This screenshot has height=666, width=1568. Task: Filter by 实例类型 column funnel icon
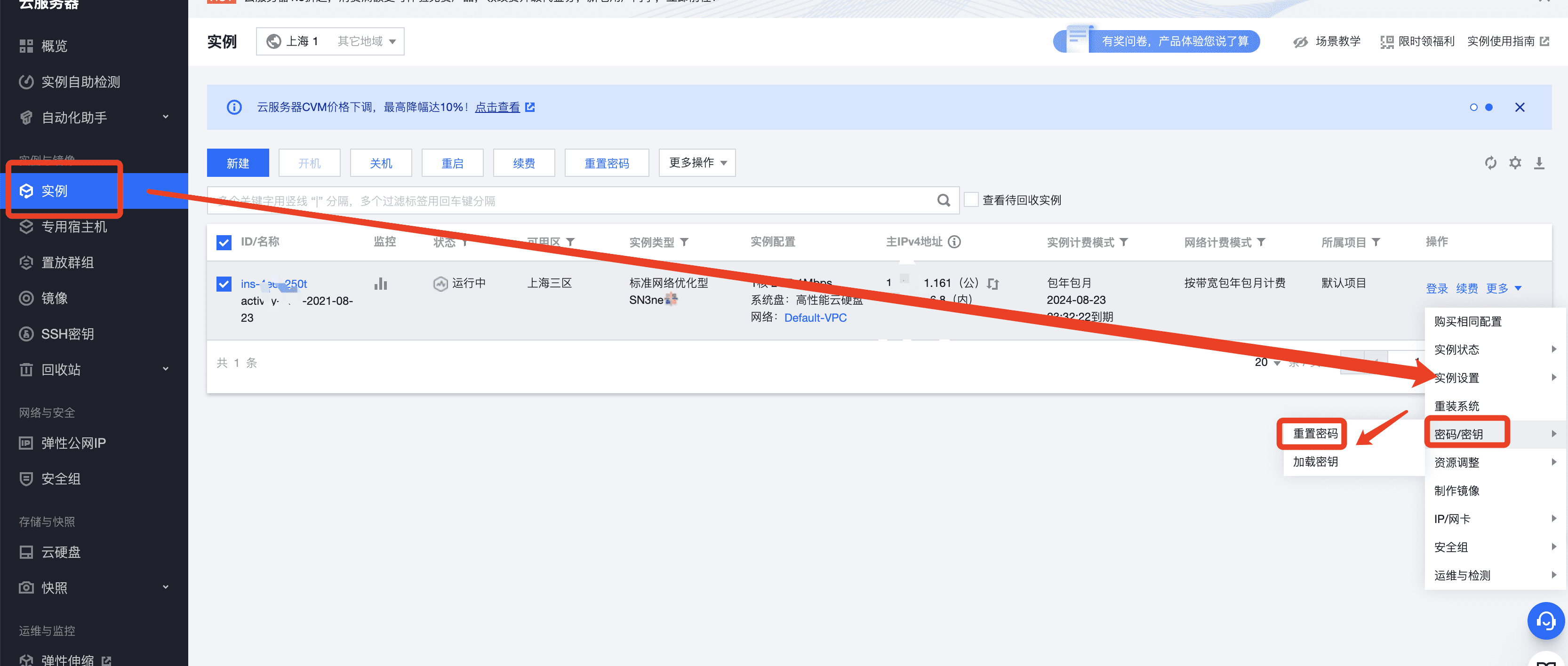click(x=684, y=242)
